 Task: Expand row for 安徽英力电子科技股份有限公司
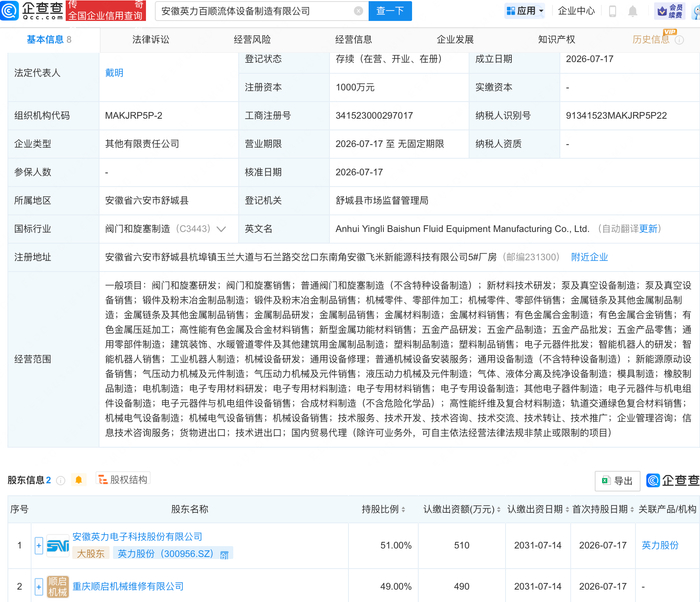pos(39,546)
